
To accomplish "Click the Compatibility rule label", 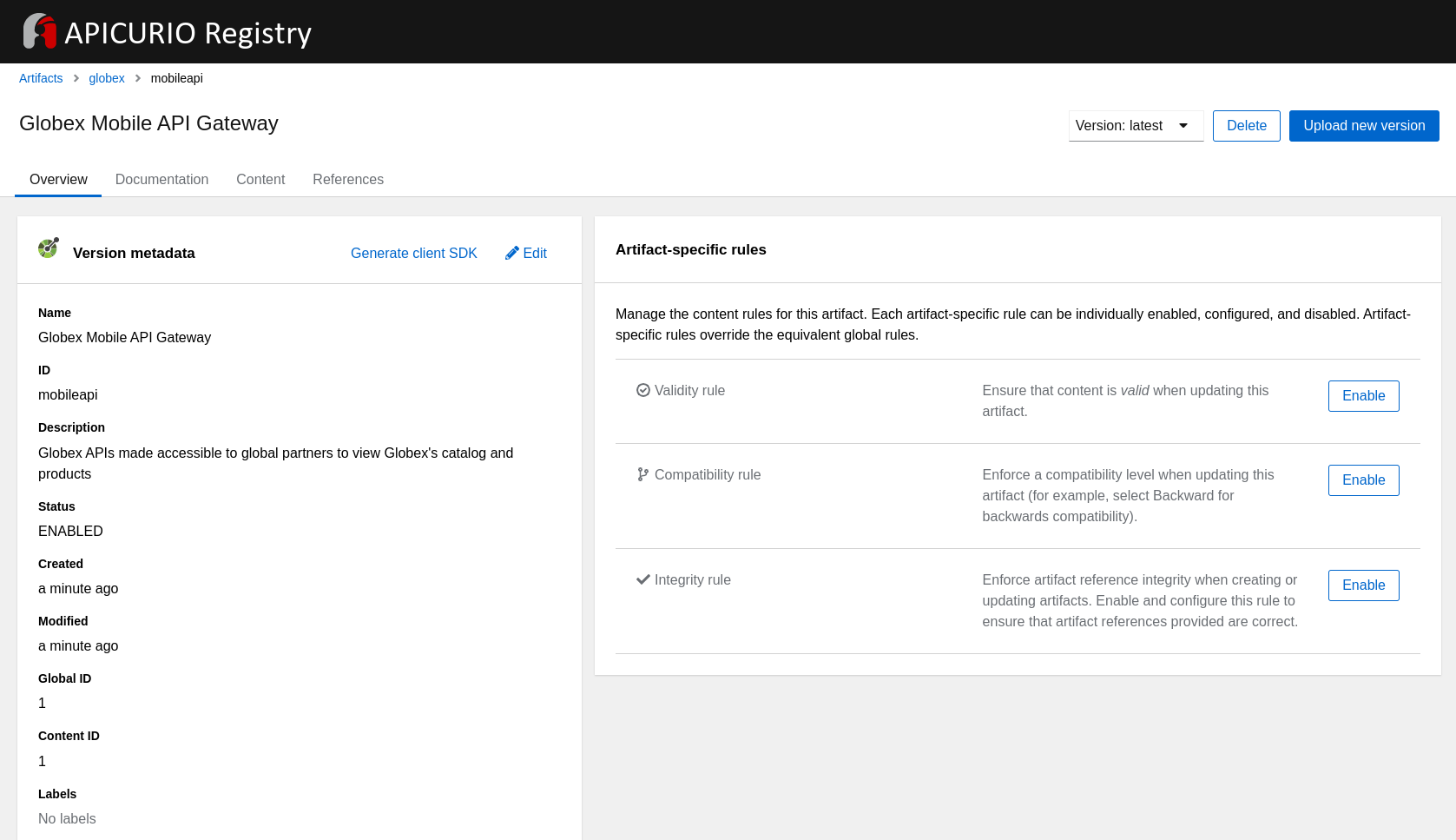I will coord(708,474).
